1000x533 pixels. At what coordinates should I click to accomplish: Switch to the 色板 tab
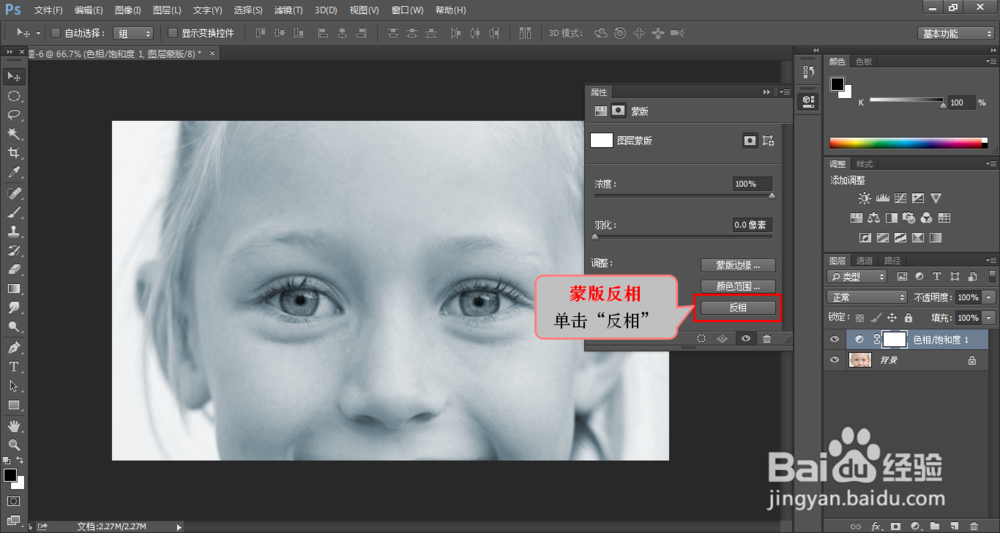point(864,62)
